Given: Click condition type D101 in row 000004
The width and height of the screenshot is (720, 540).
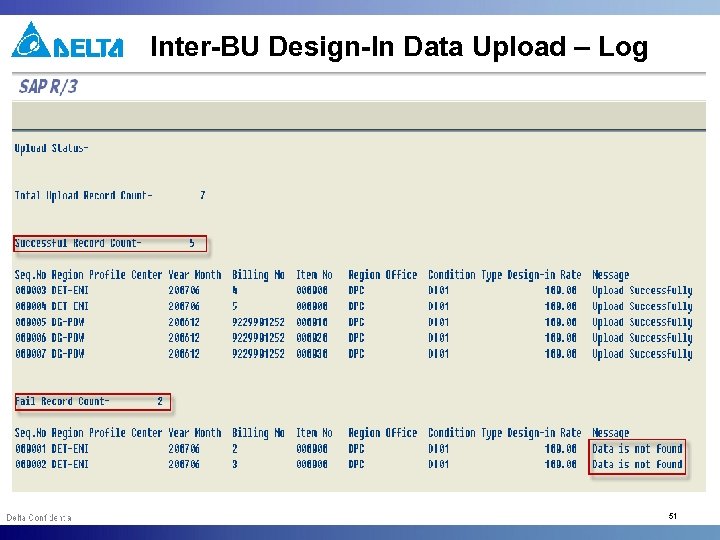Looking at the screenshot, I should click(x=439, y=306).
